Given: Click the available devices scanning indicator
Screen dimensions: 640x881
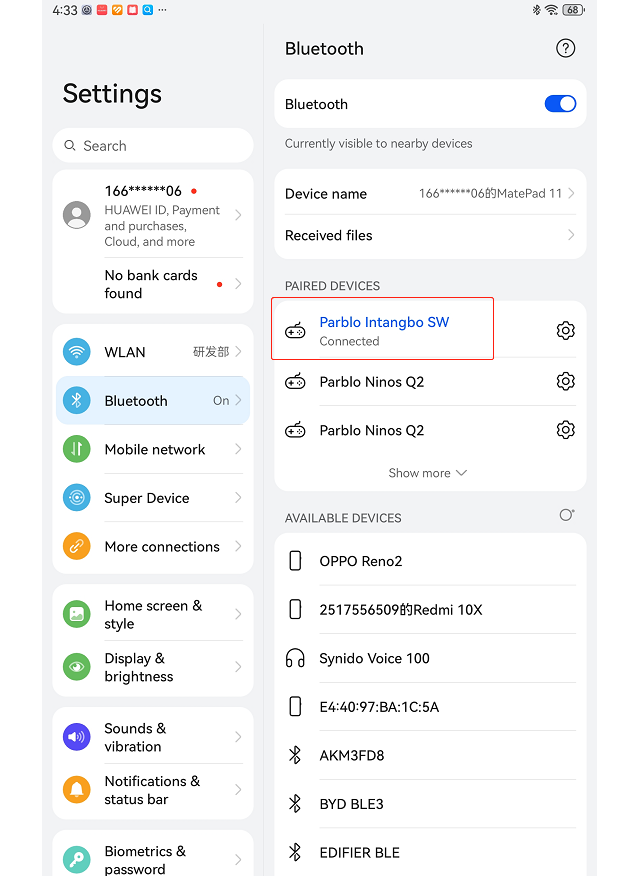Looking at the screenshot, I should coord(566,515).
